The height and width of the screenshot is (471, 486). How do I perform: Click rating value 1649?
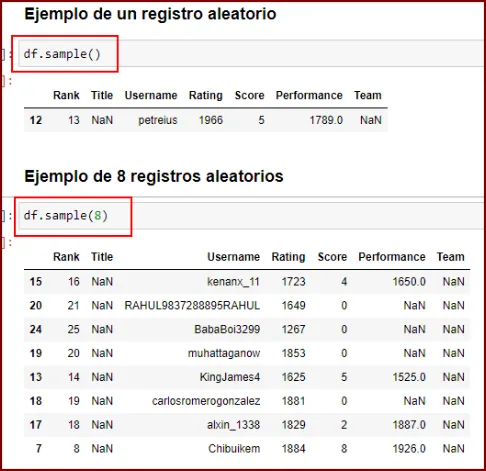293,306
